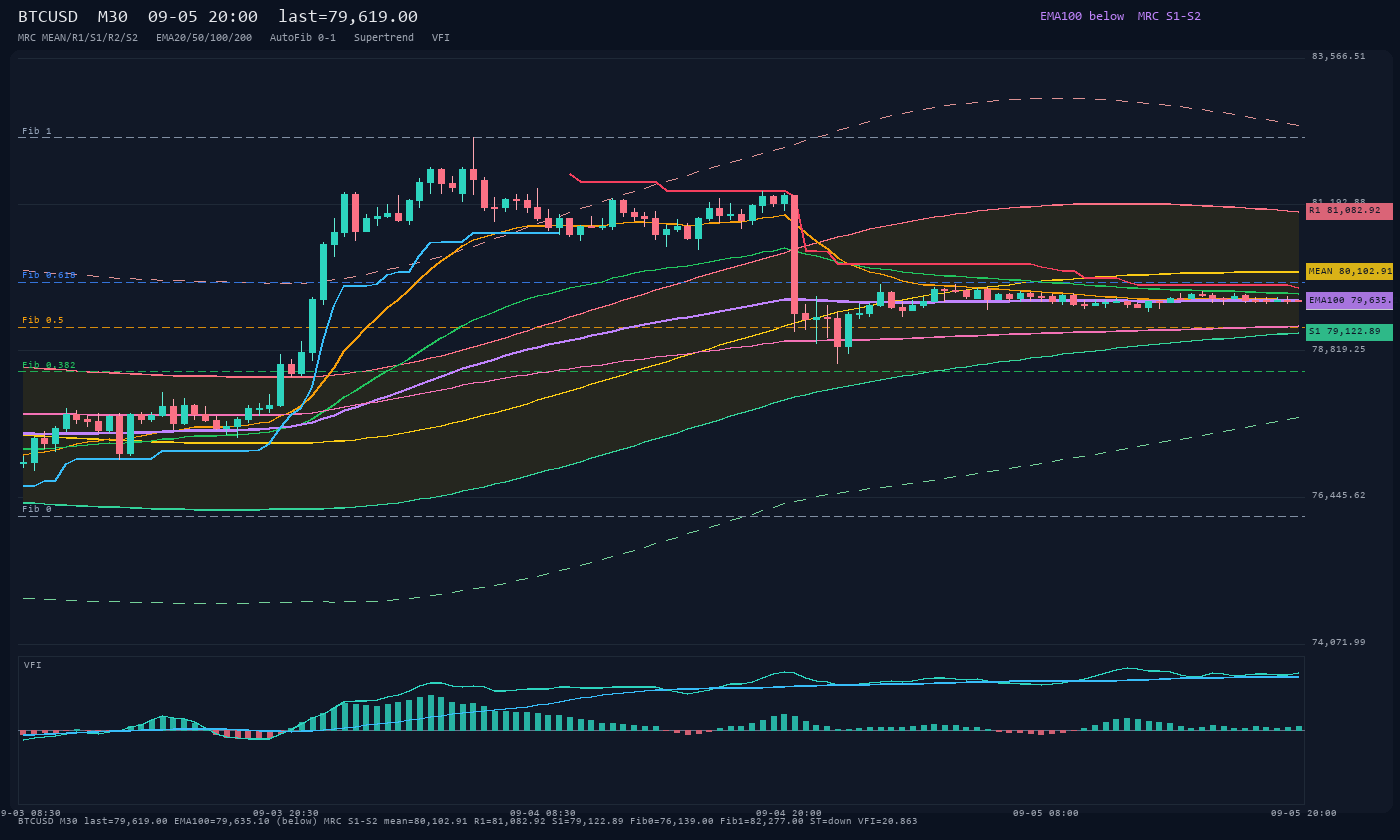Click "Fib0=76,139.00" in the bottom status line
This screenshot has height=840, width=1400.
pyautogui.click(x=672, y=821)
